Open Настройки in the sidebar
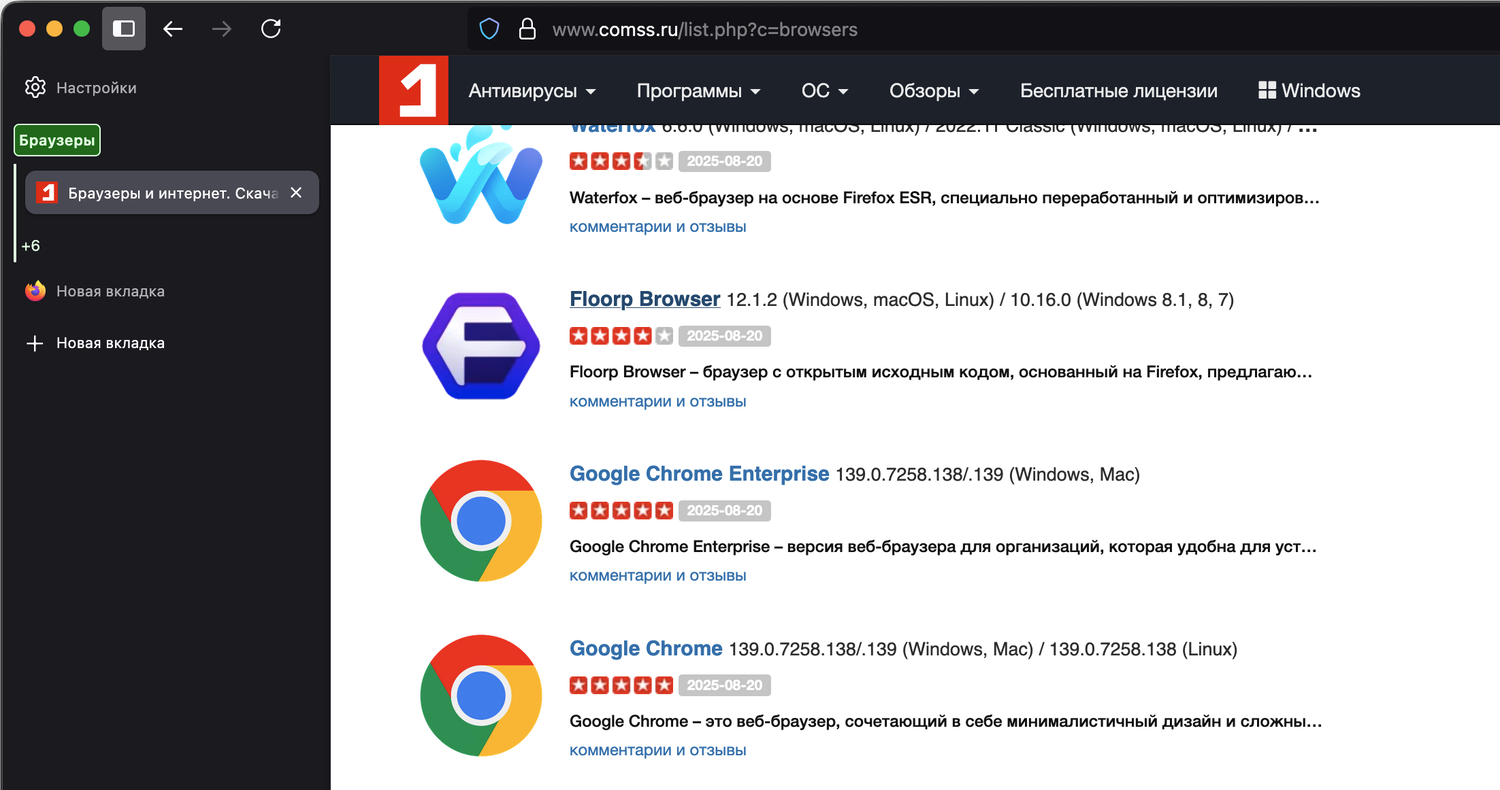Viewport: 1500px width, 790px height. pos(81,87)
